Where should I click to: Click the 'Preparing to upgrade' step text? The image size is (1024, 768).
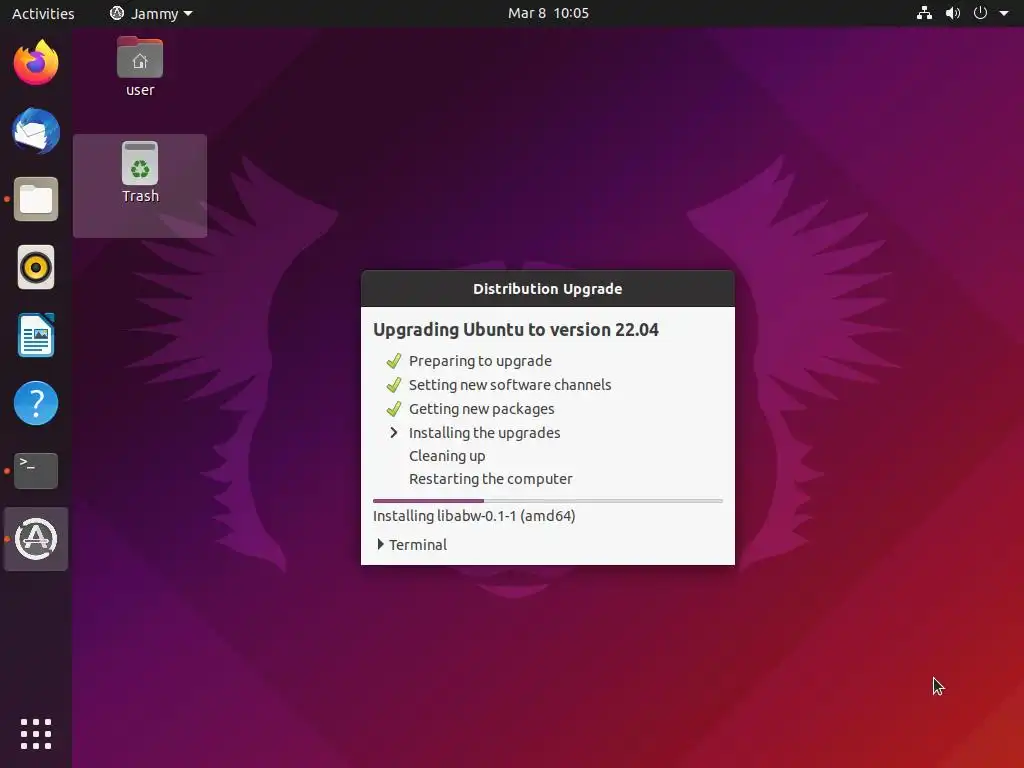[480, 360]
